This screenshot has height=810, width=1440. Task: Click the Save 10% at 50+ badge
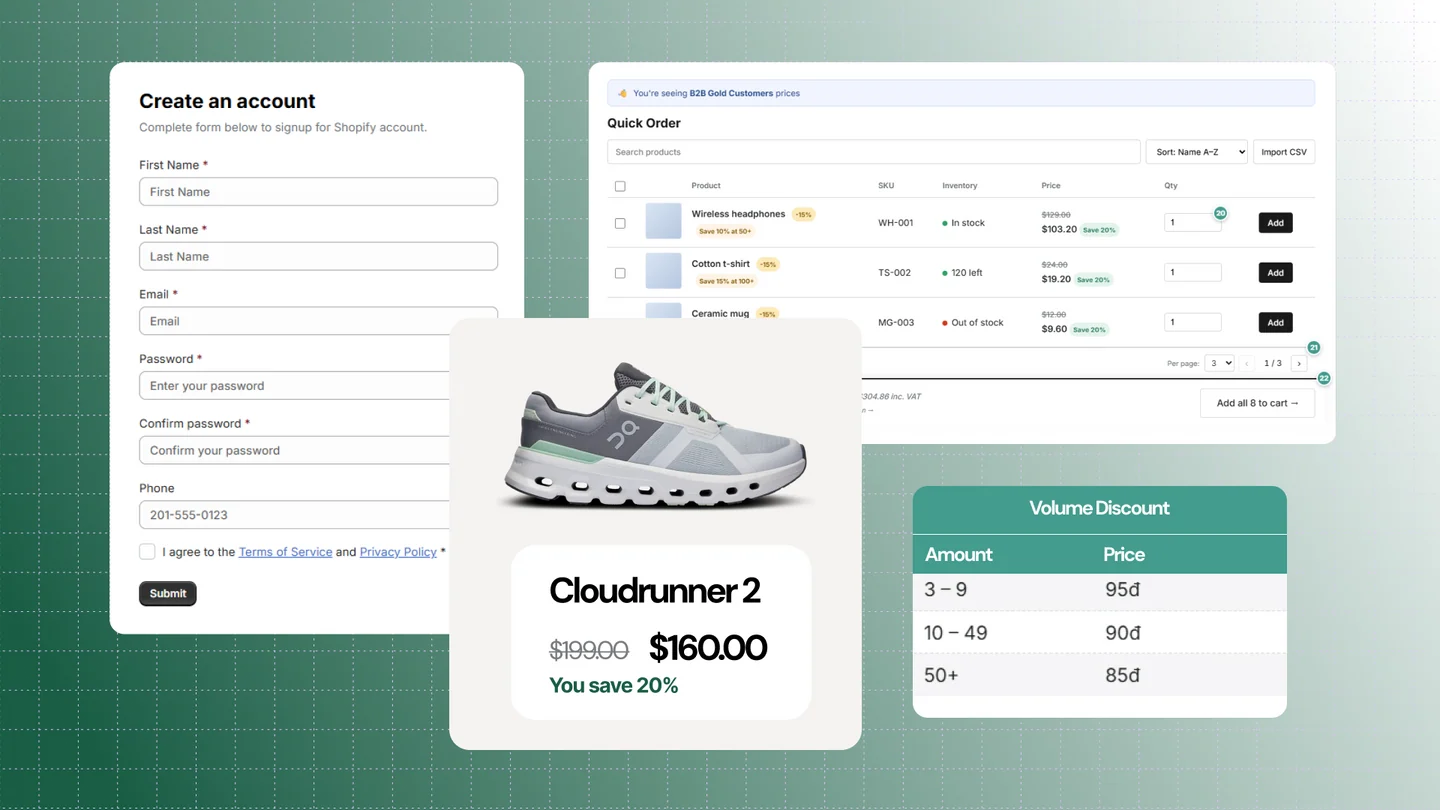(x=725, y=232)
